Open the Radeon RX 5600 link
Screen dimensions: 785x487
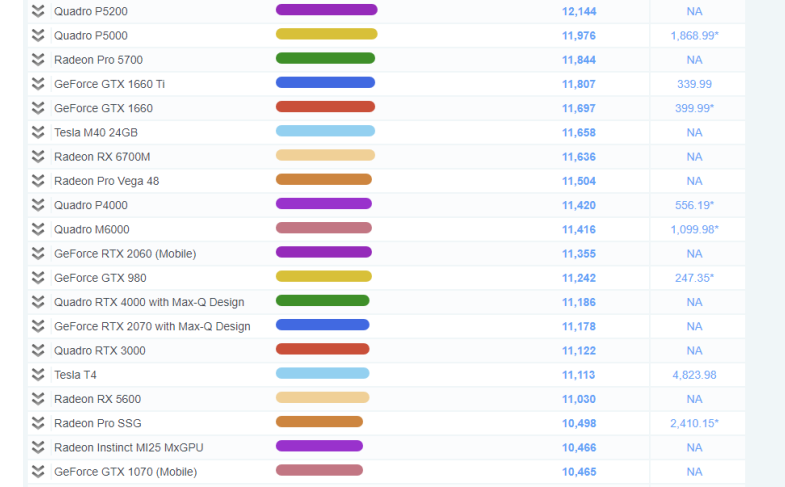tap(98, 399)
